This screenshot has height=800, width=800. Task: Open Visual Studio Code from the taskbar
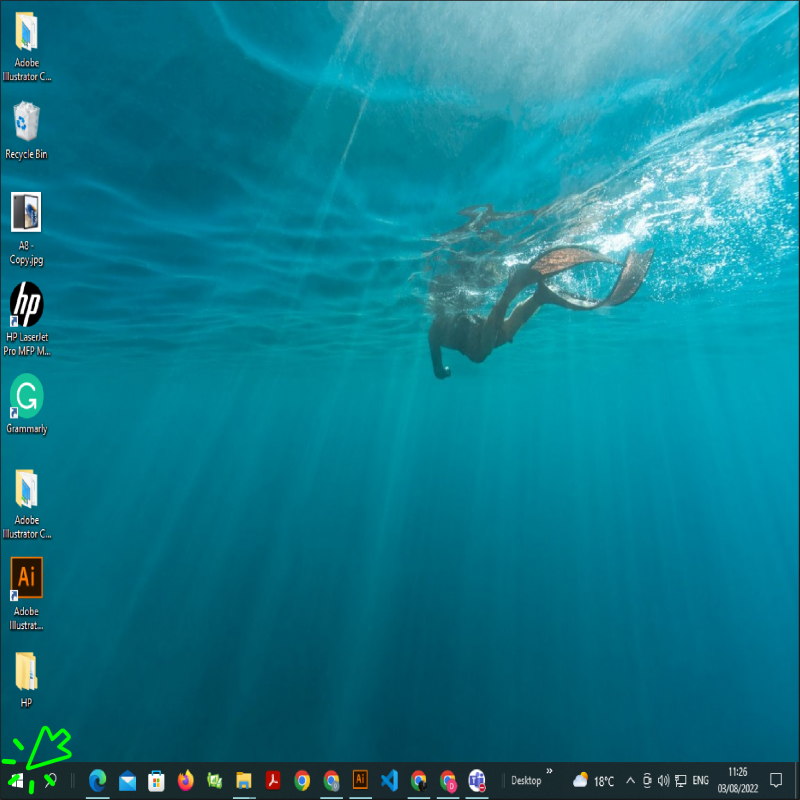[389, 780]
